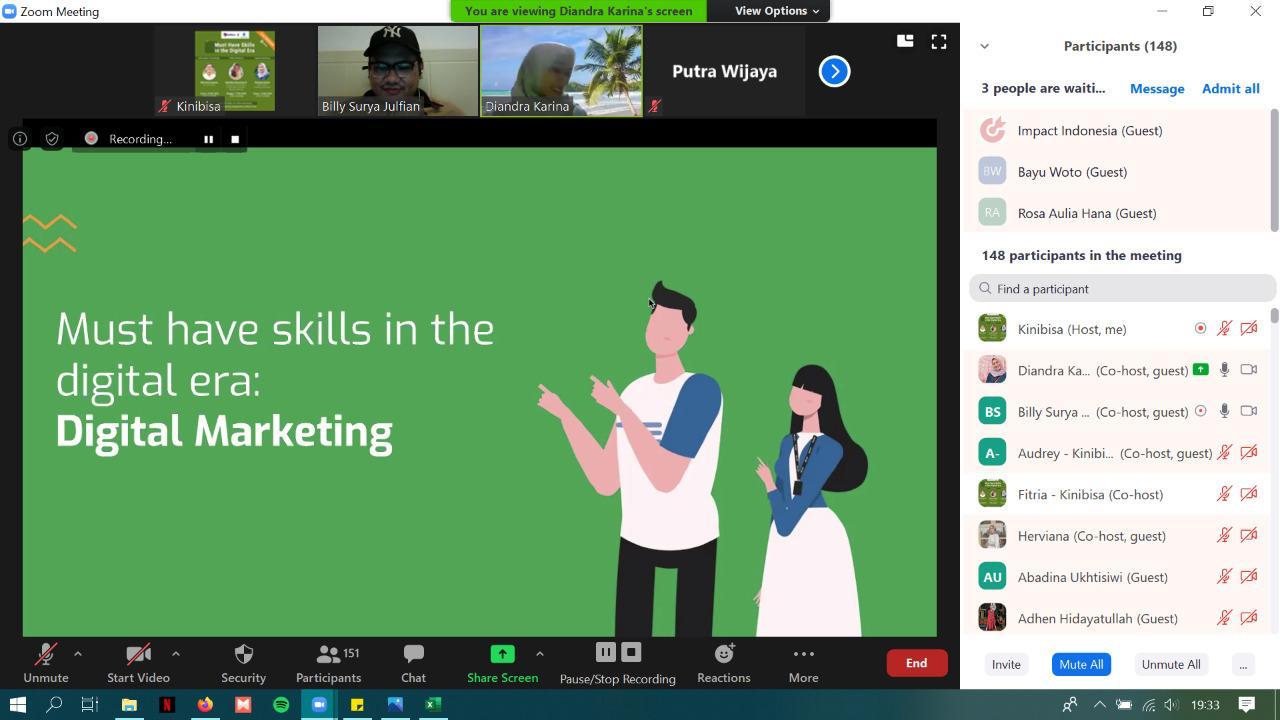
Task: Click Mute All participants
Action: [1081, 664]
